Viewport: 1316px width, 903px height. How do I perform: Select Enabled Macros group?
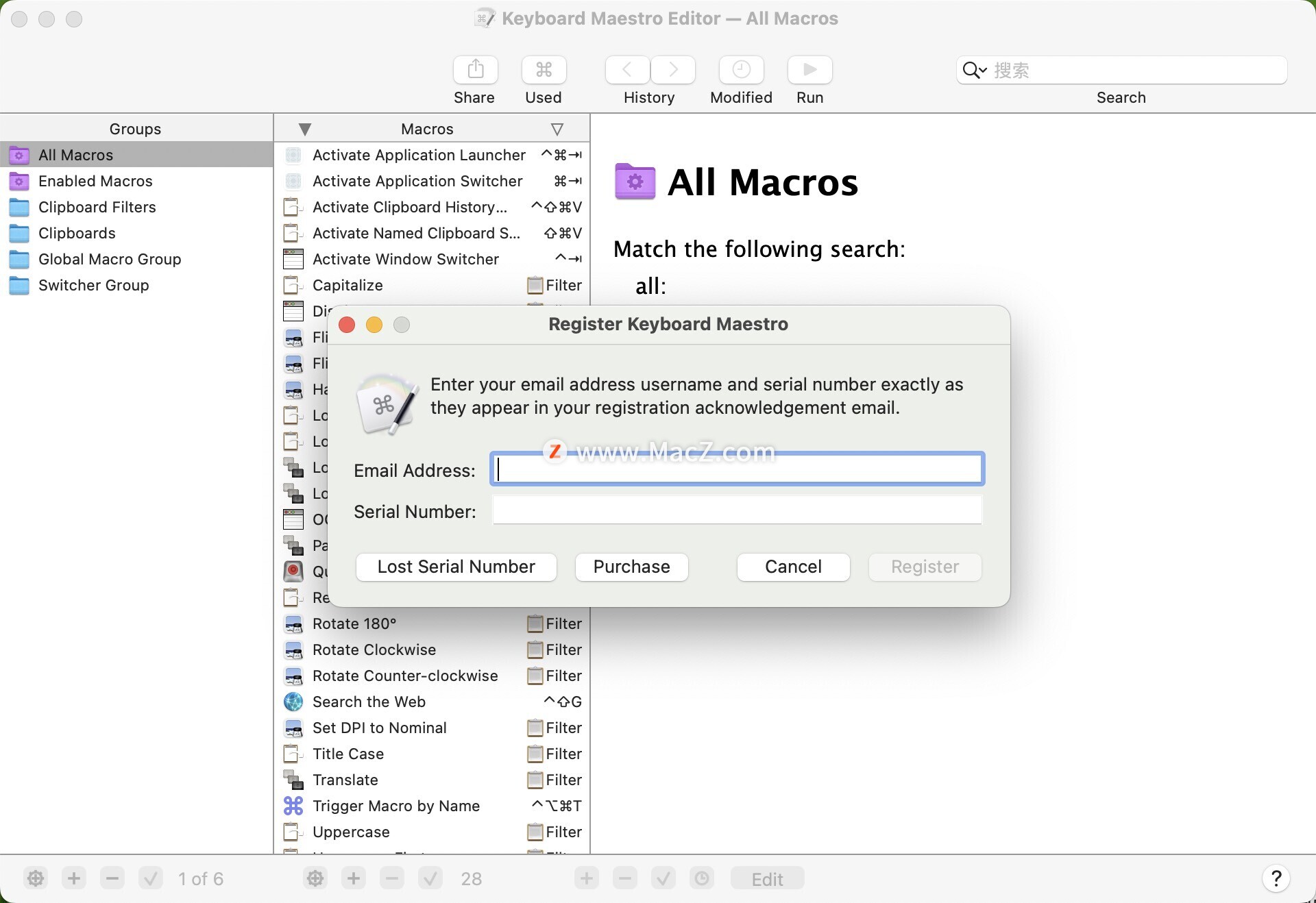[136, 181]
